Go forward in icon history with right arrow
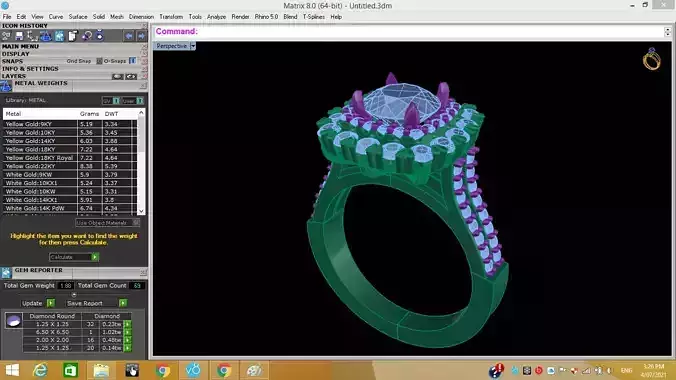676x380 pixels. pyautogui.click(x=141, y=36)
